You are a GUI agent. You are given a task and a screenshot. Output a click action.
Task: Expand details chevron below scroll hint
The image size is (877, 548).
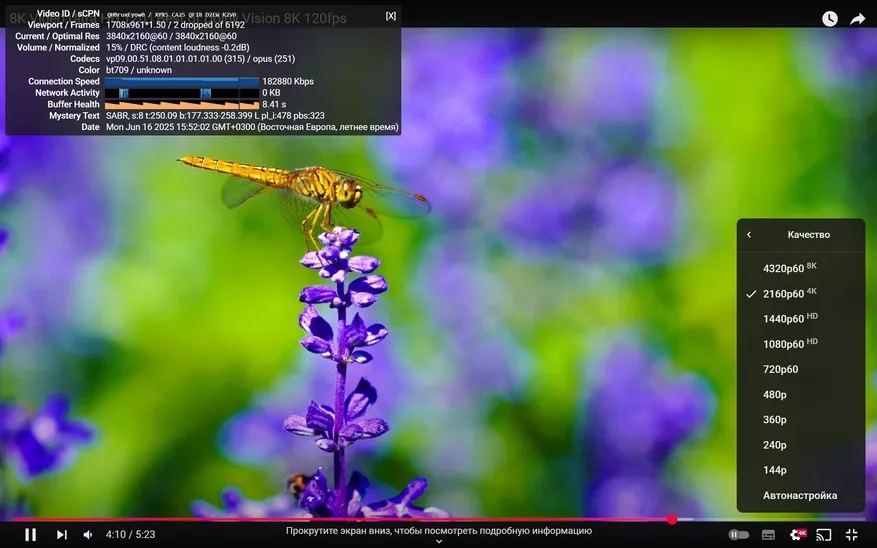pos(438,542)
